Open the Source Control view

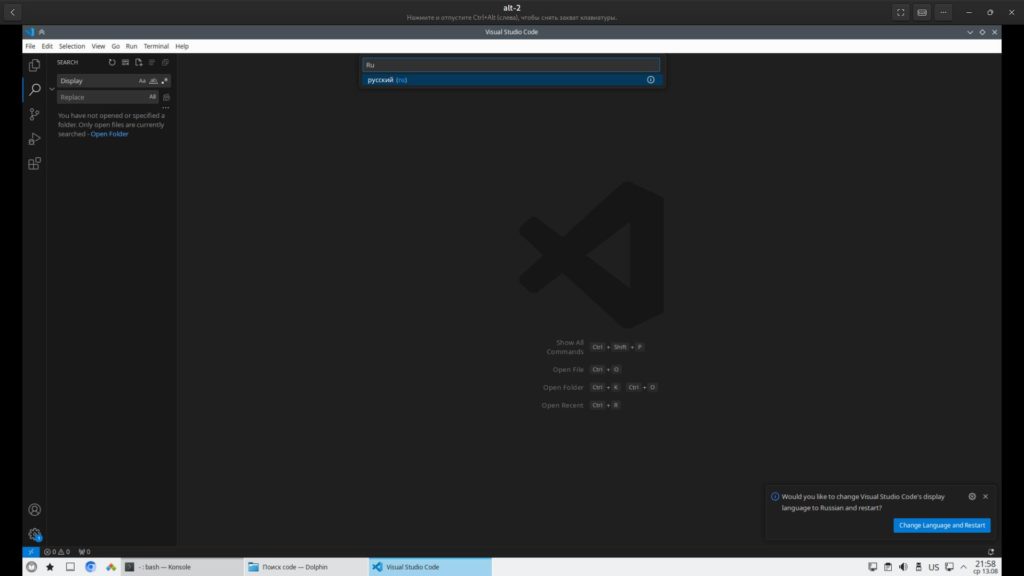click(x=34, y=114)
